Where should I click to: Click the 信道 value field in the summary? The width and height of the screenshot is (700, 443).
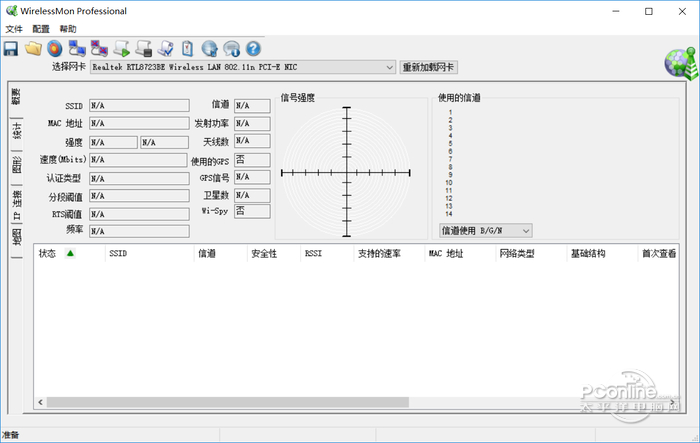point(252,105)
